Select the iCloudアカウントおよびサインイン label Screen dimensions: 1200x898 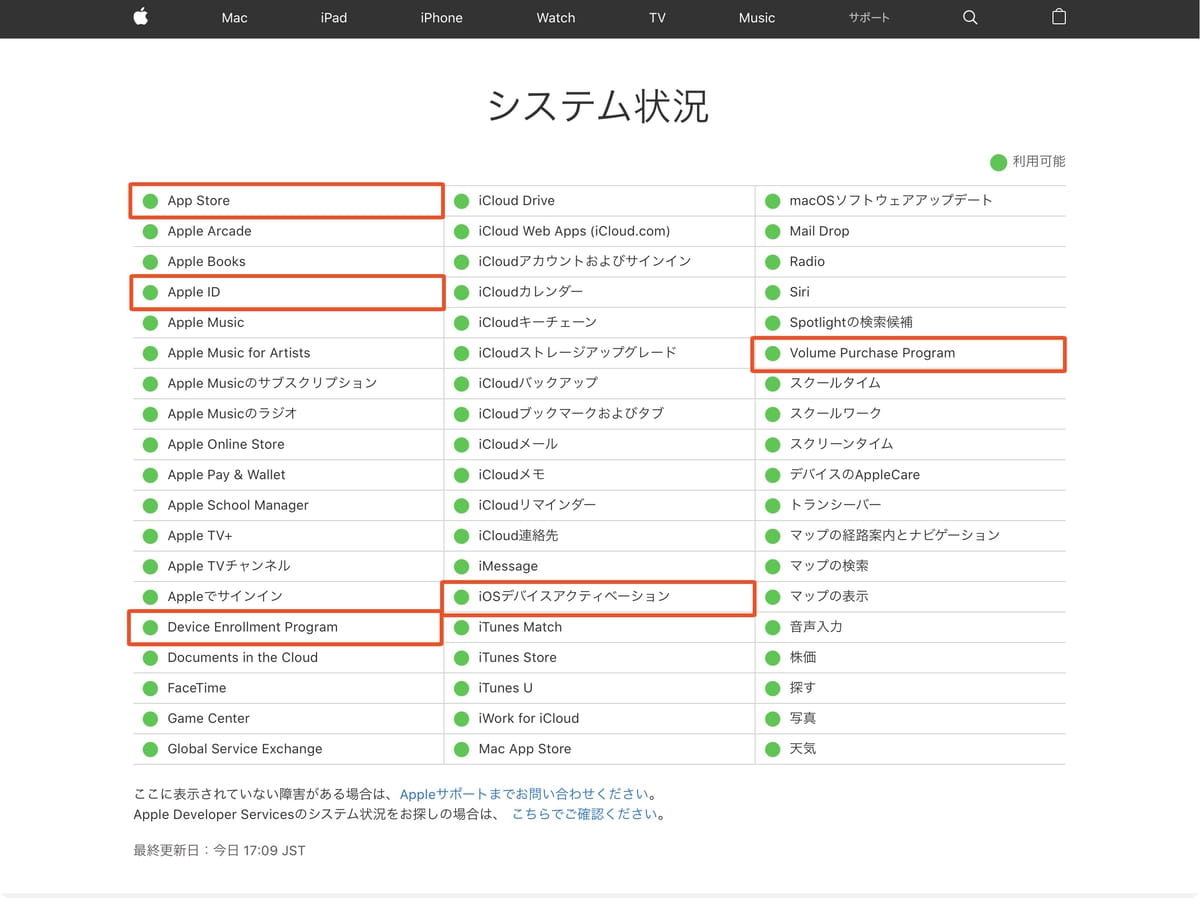pos(585,262)
